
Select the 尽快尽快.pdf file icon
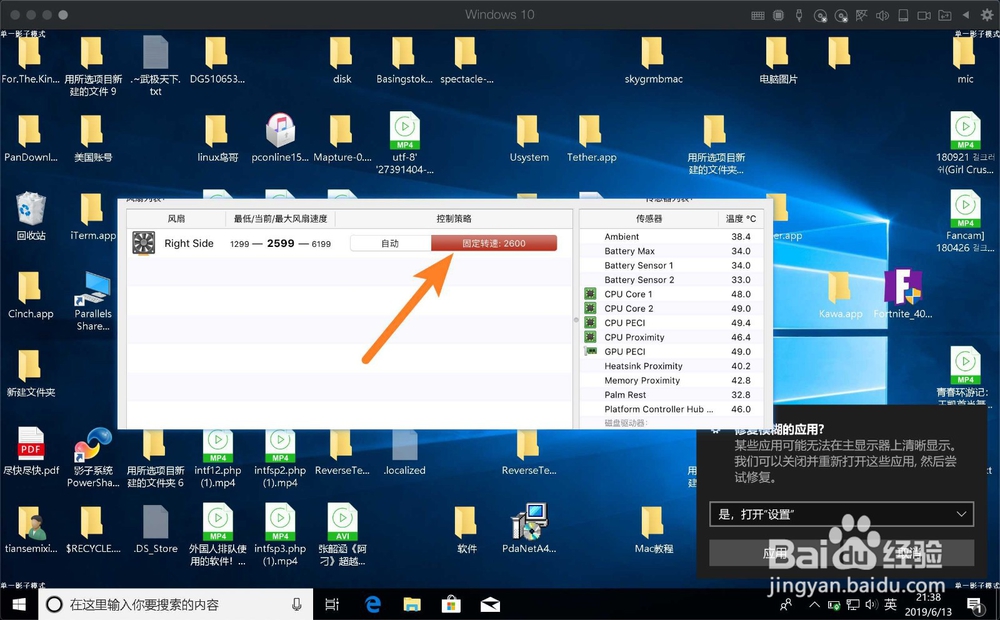31,452
